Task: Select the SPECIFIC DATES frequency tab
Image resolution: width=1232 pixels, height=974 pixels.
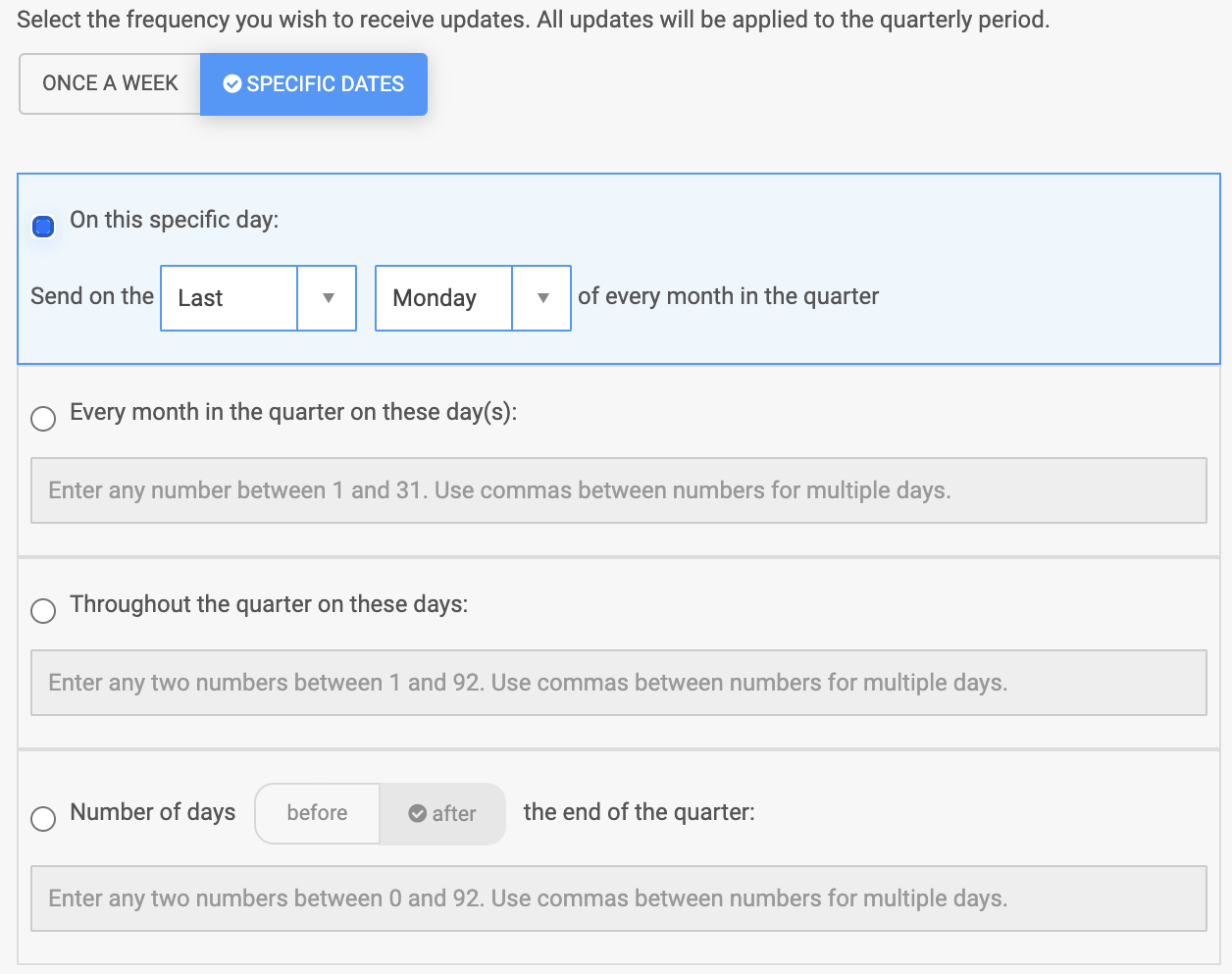Action: [x=314, y=84]
